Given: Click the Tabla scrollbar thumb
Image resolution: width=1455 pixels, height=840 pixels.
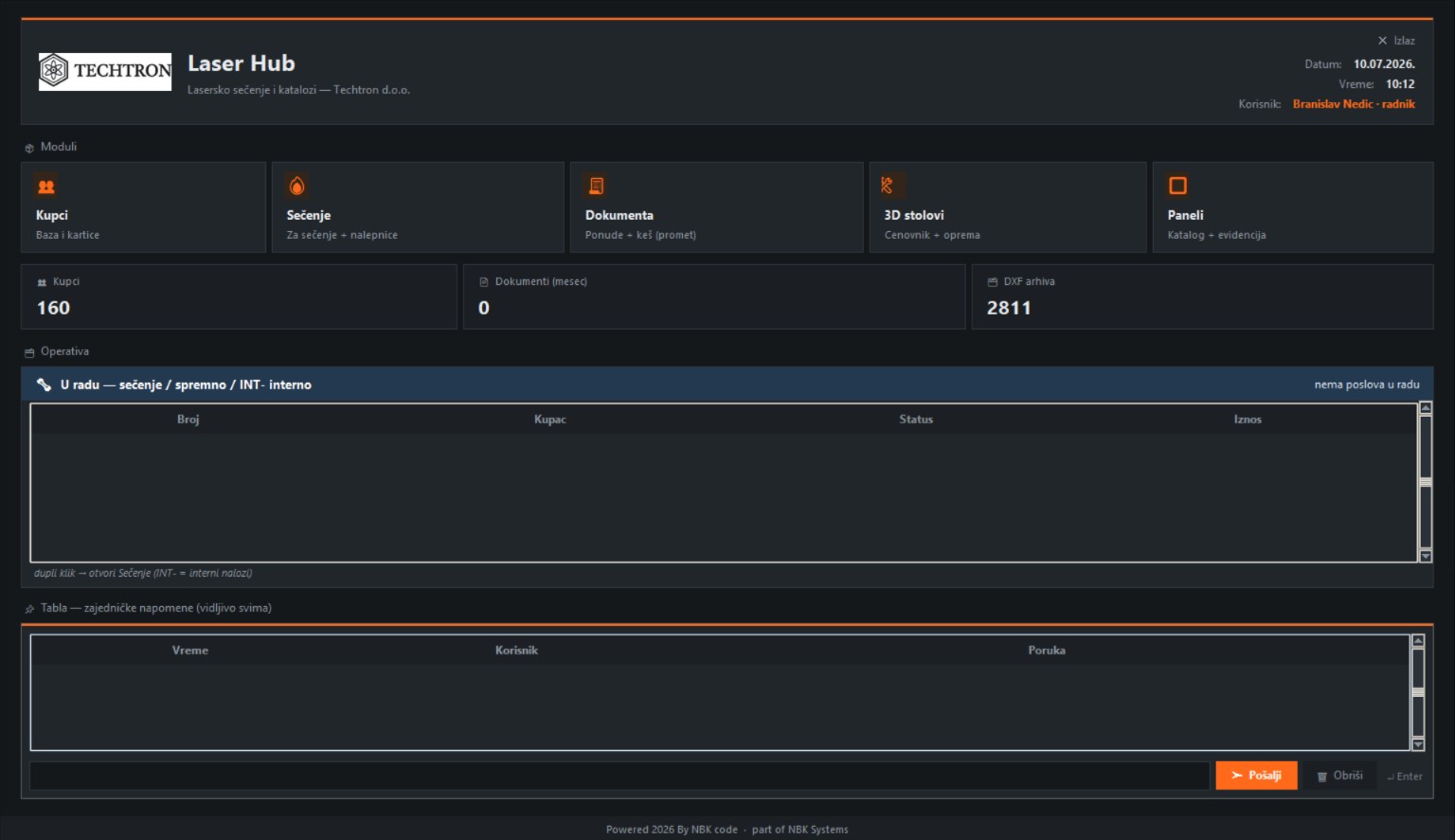Looking at the screenshot, I should tap(1418, 692).
